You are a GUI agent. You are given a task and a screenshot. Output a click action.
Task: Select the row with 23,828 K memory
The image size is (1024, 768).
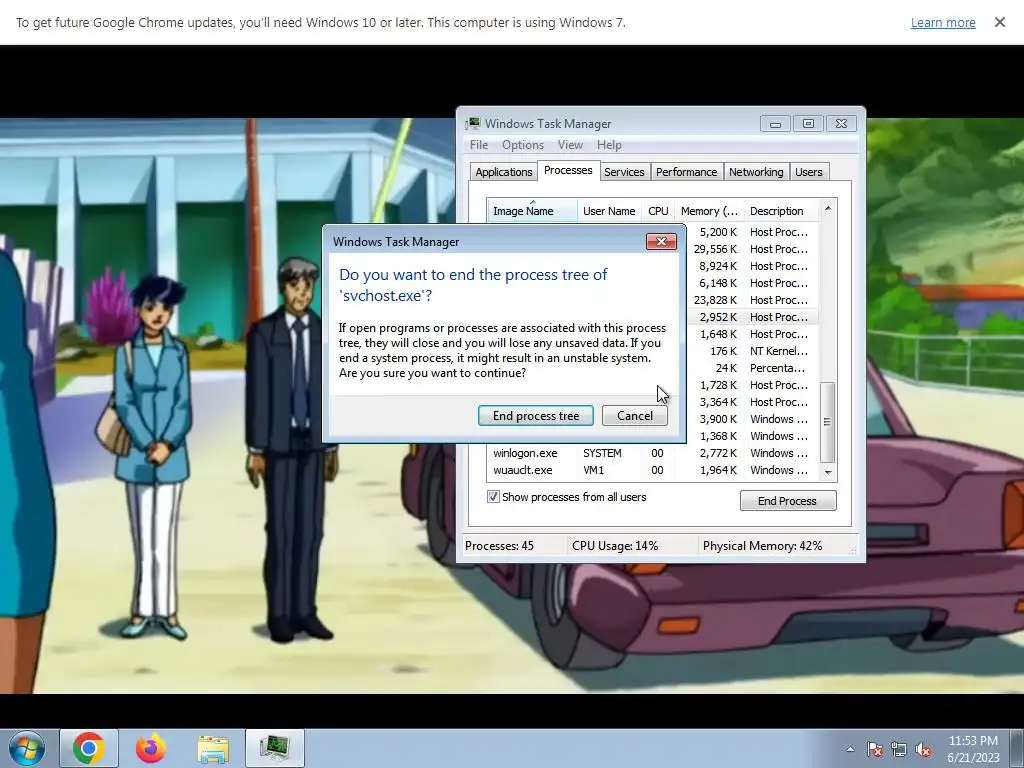pyautogui.click(x=751, y=300)
